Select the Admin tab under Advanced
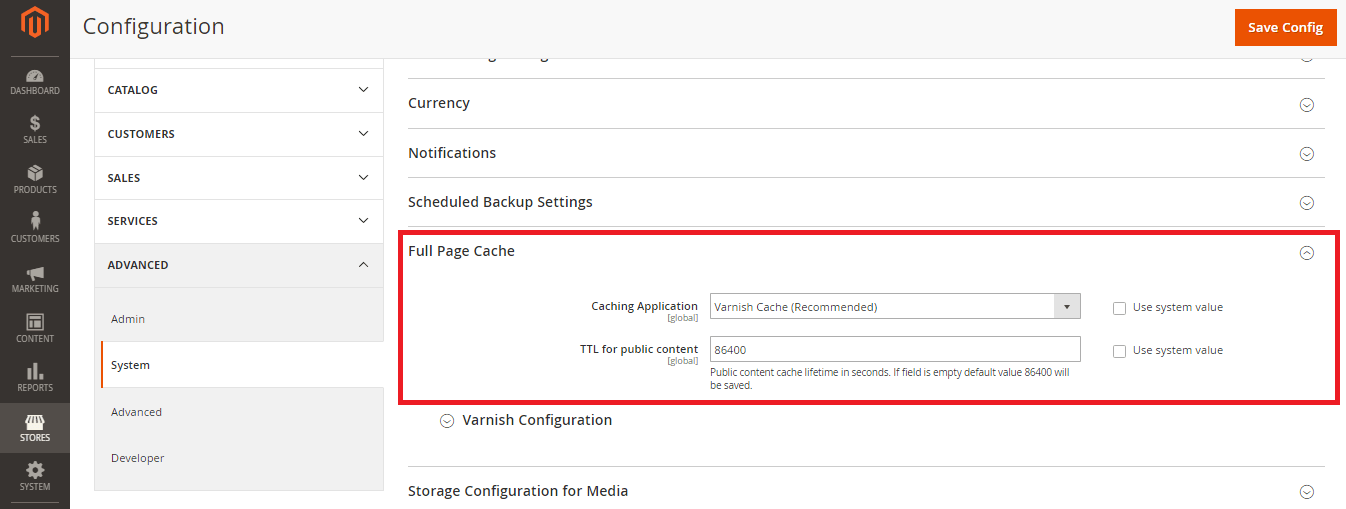Viewport: 1346px width, 509px height. point(128,319)
